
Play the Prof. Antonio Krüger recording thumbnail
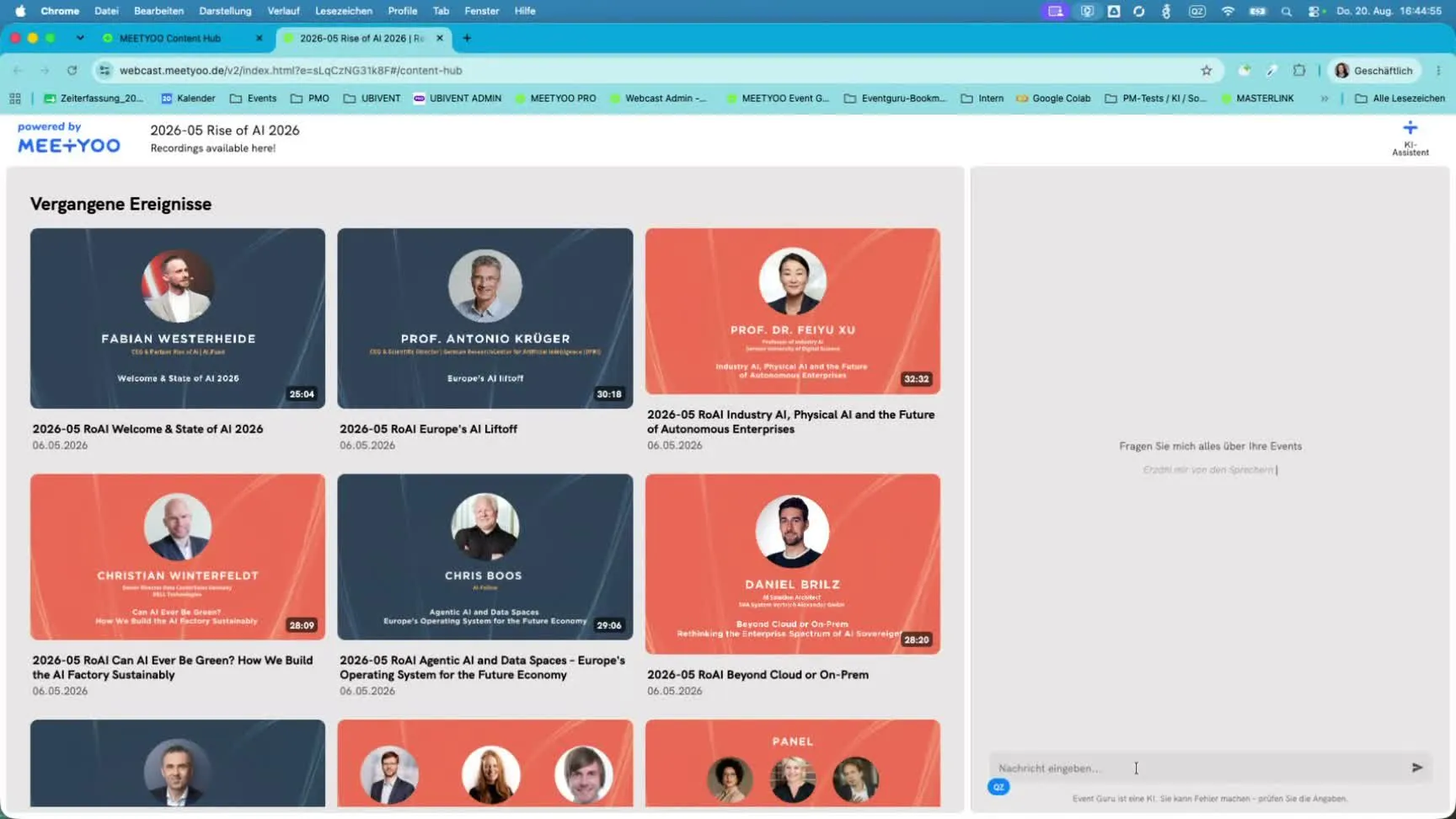click(485, 318)
